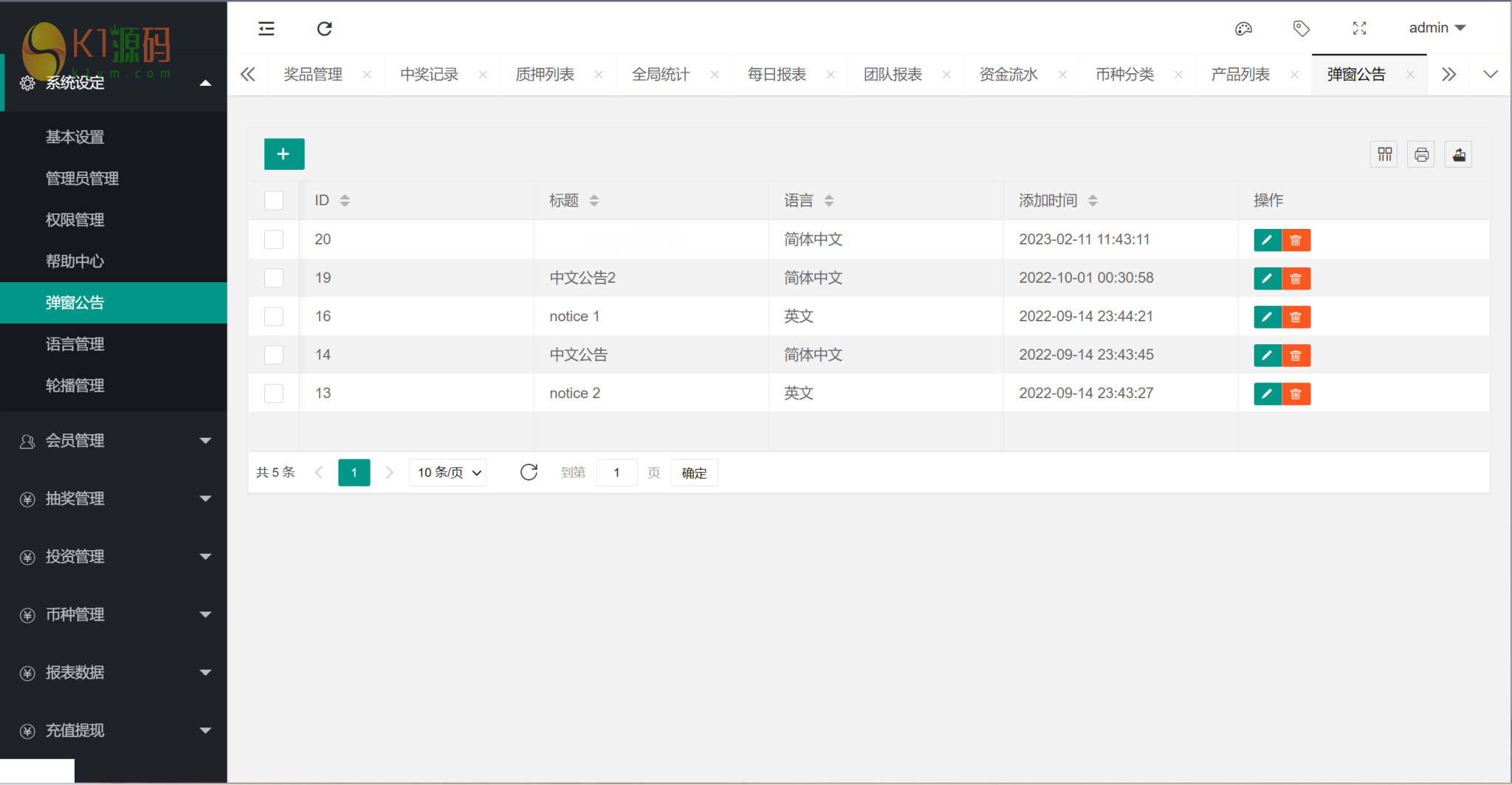Viewport: 1512px width, 785px height.
Task: Check the select-all checkbox in table header
Action: [x=274, y=200]
